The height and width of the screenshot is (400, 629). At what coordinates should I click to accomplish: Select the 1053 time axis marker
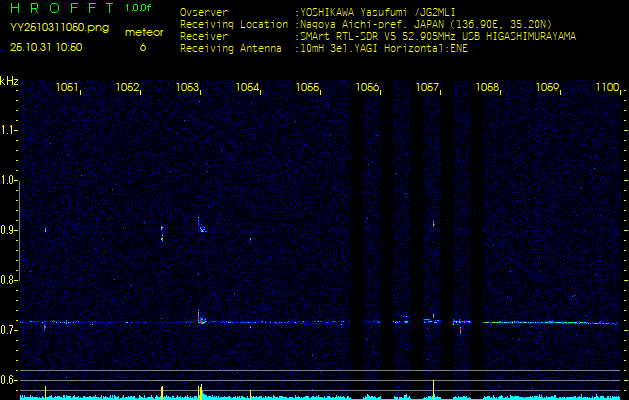(x=187, y=88)
